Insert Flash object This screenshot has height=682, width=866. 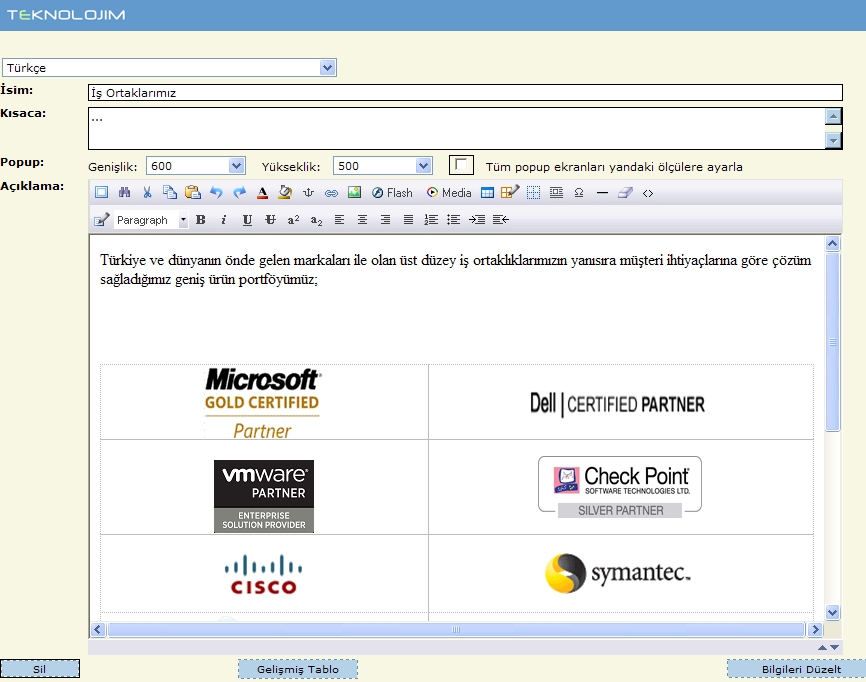392,193
